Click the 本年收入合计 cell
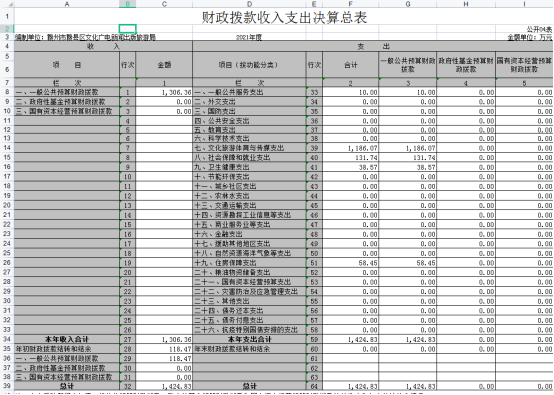Viewport: 554px width, 395px height. tap(67, 339)
